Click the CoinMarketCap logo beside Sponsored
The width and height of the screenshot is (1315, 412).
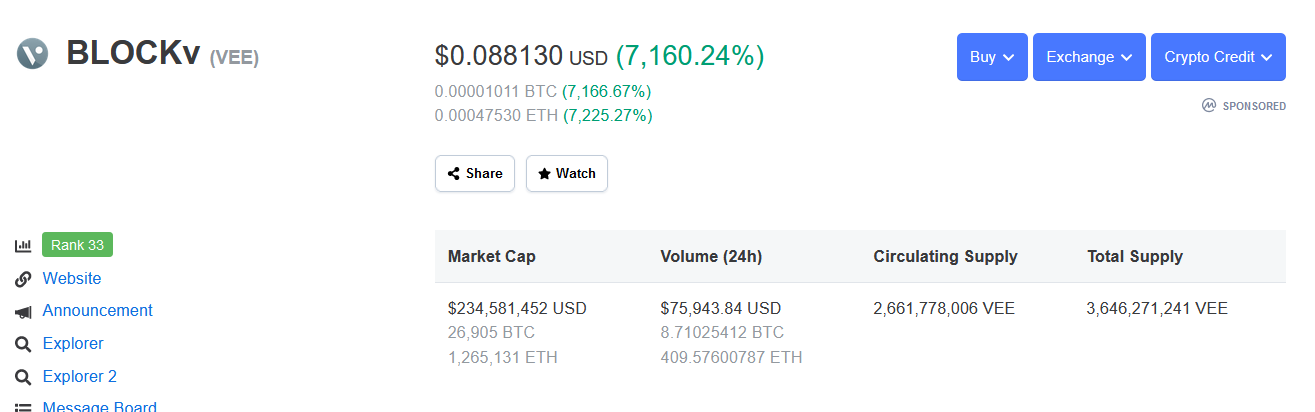(1209, 105)
